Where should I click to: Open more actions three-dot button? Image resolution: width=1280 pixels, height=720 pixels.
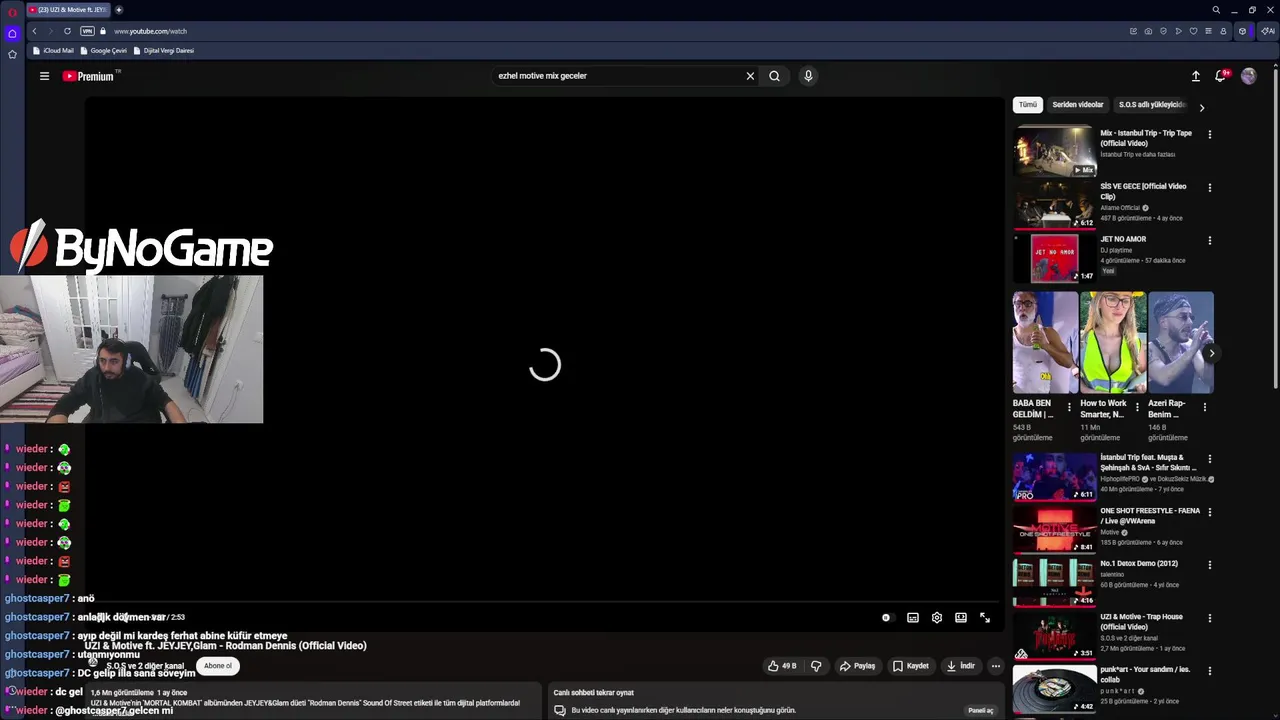pyautogui.click(x=995, y=666)
